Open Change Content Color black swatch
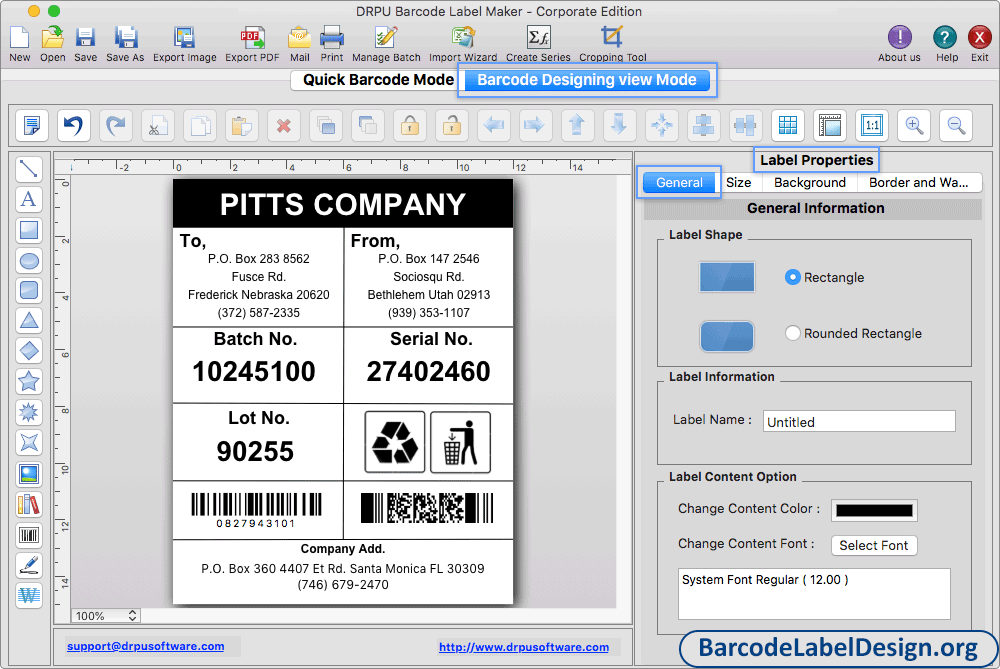 [874, 510]
